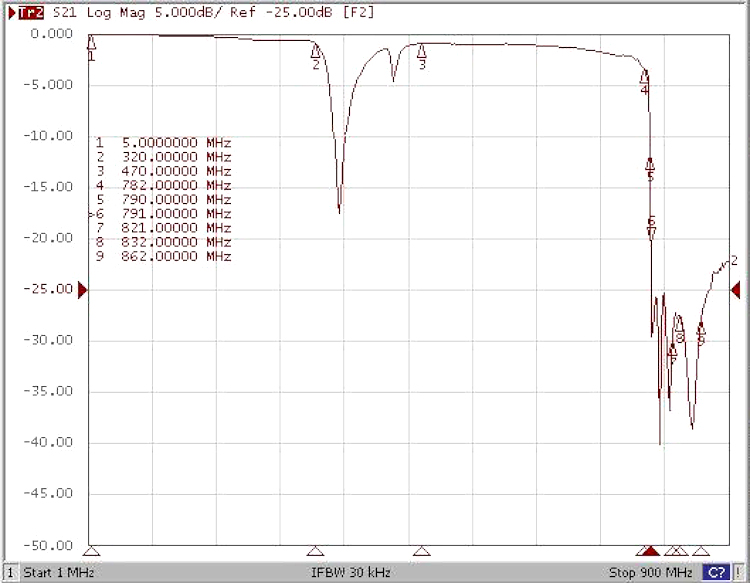Click the Start 1 MHz field
Screen dimensions: 750x583
[51, 573]
